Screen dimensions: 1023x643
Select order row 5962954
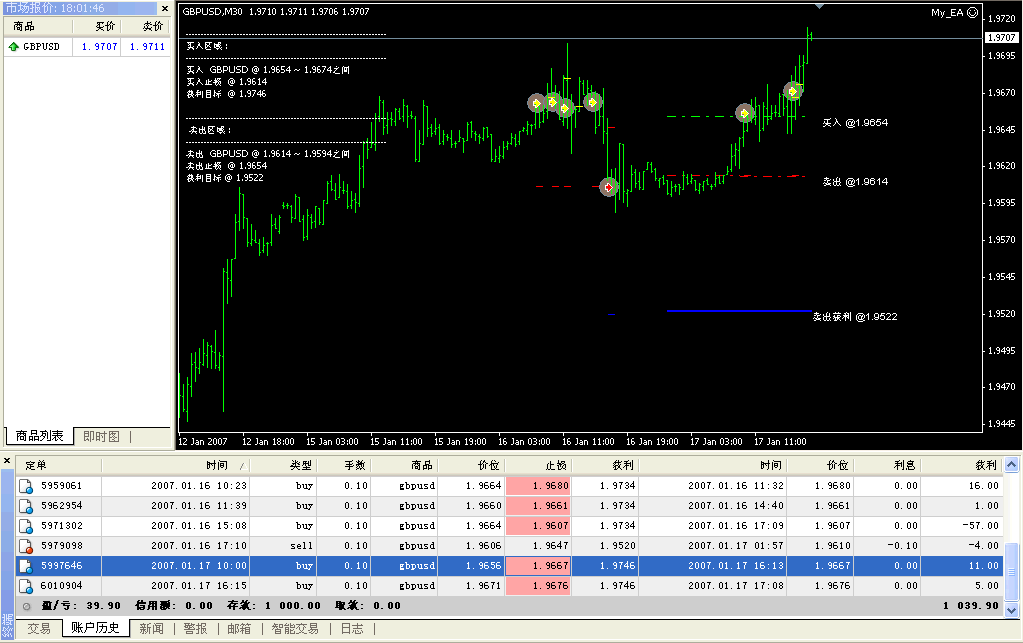click(x=510, y=506)
